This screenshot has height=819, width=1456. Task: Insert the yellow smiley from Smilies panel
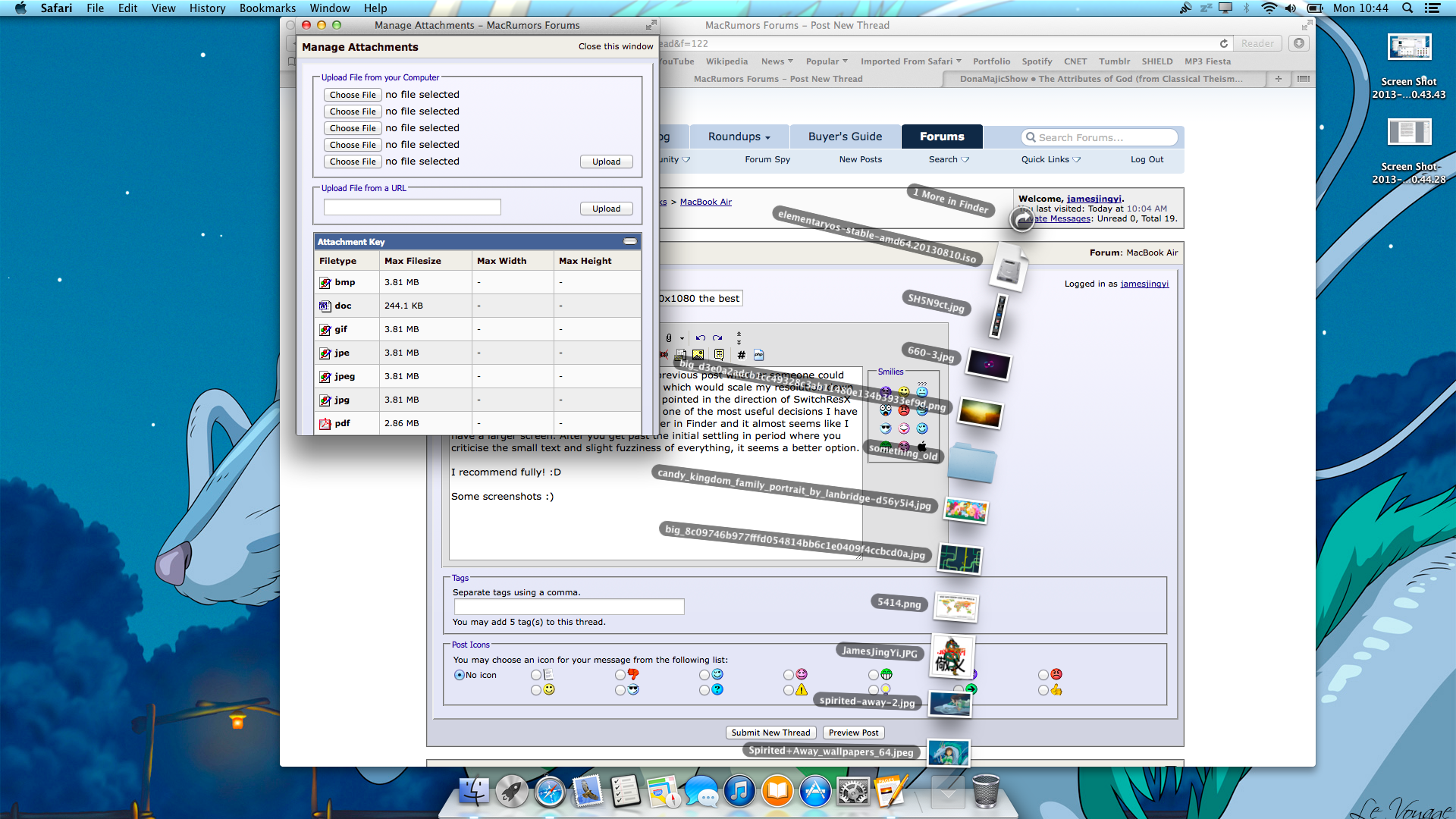point(904,392)
